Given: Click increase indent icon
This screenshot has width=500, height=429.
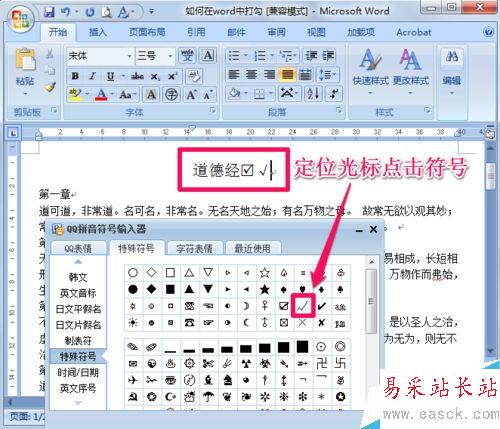Looking at the screenshot, I should [328, 55].
